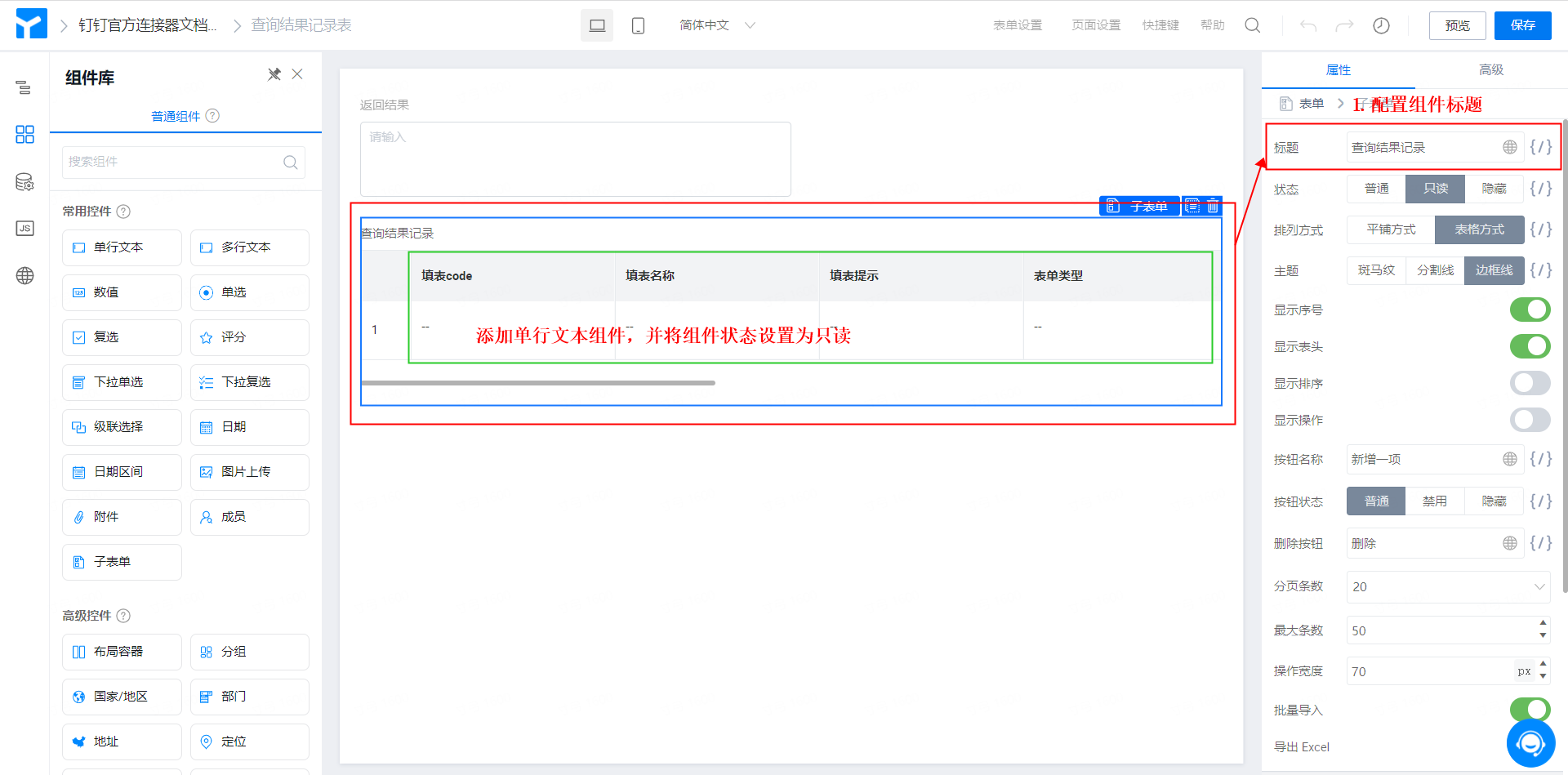This screenshot has height=775, width=1568.
Task: Toggle the 显示序号 switch off
Action: [x=1530, y=310]
